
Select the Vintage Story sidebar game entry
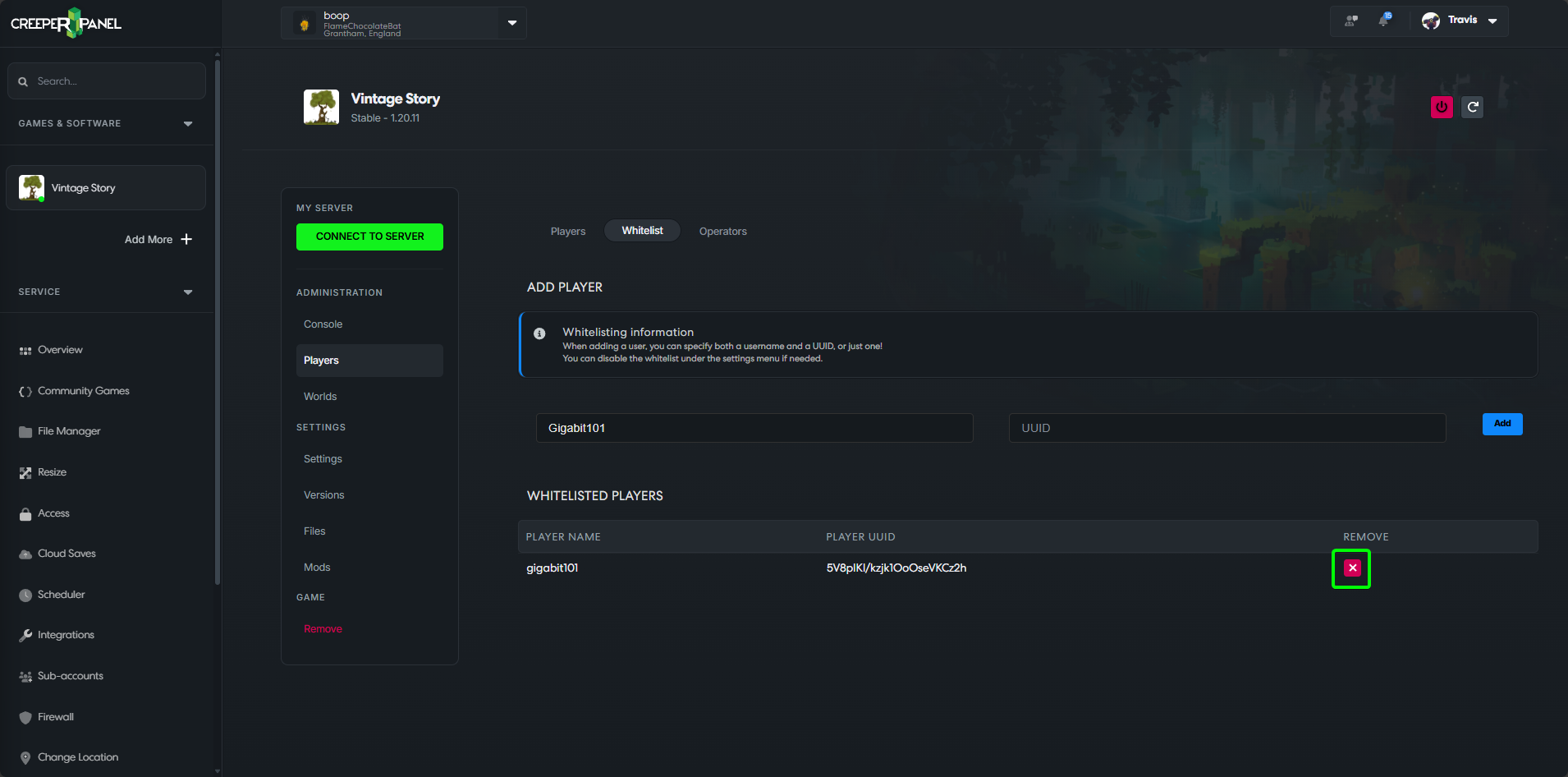click(106, 188)
